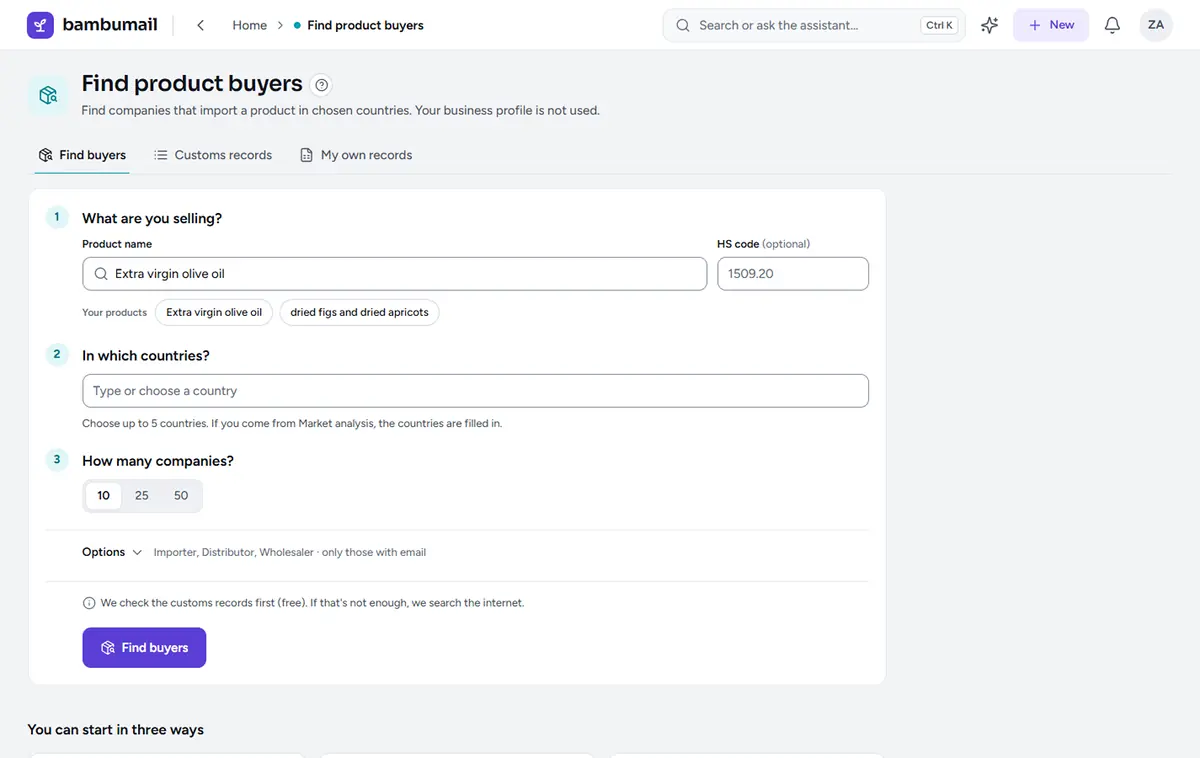Choose 50 companies

coord(181,496)
